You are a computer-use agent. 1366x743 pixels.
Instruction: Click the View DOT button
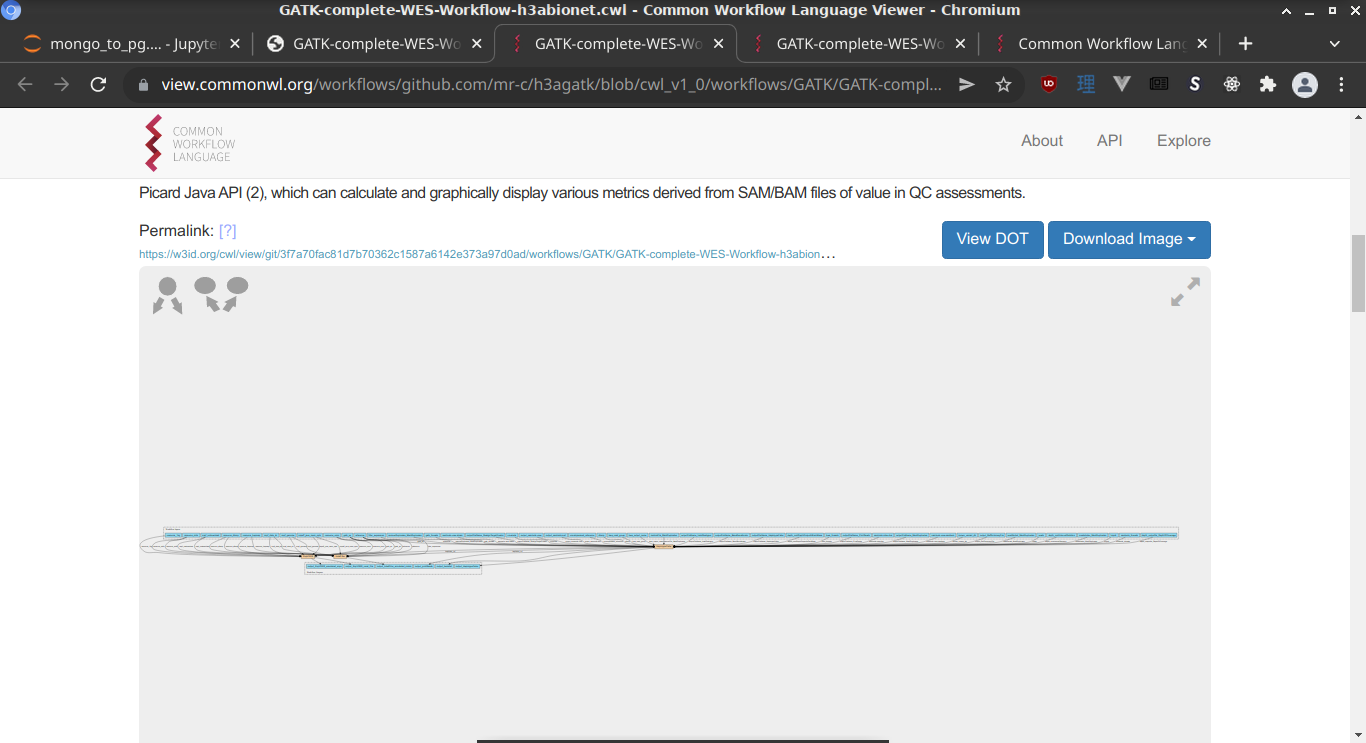[992, 240]
